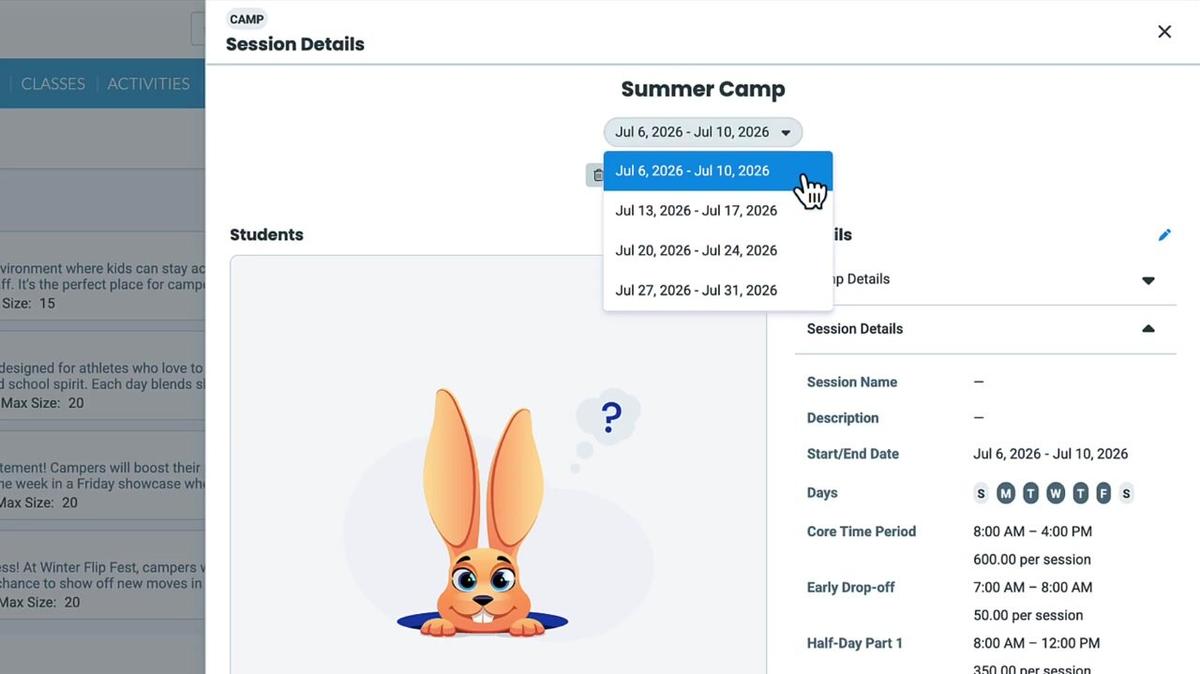Click the Tuesday circle in the Days row
Viewport: 1200px width, 674px height.
(1030, 492)
